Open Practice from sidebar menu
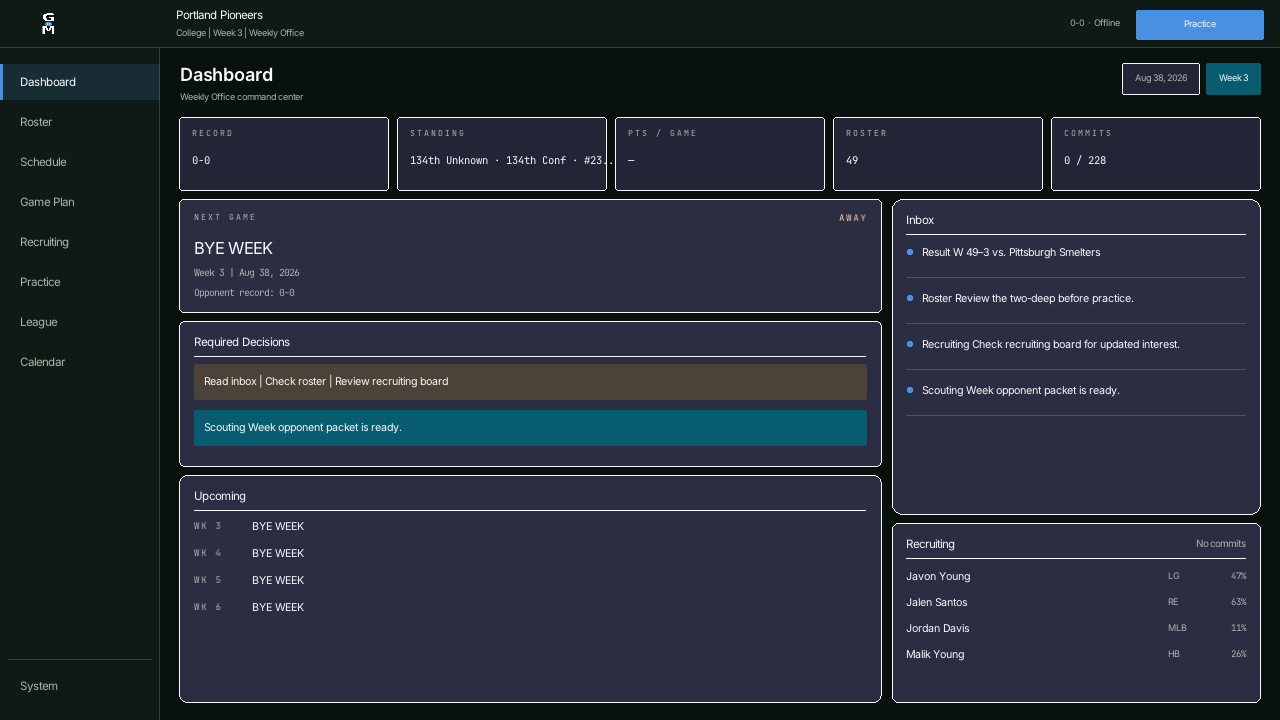The height and width of the screenshot is (720, 1280). click(x=80, y=282)
